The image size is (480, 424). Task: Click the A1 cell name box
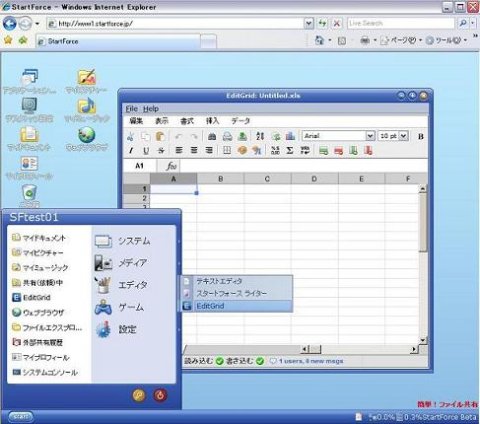pyautogui.click(x=139, y=166)
